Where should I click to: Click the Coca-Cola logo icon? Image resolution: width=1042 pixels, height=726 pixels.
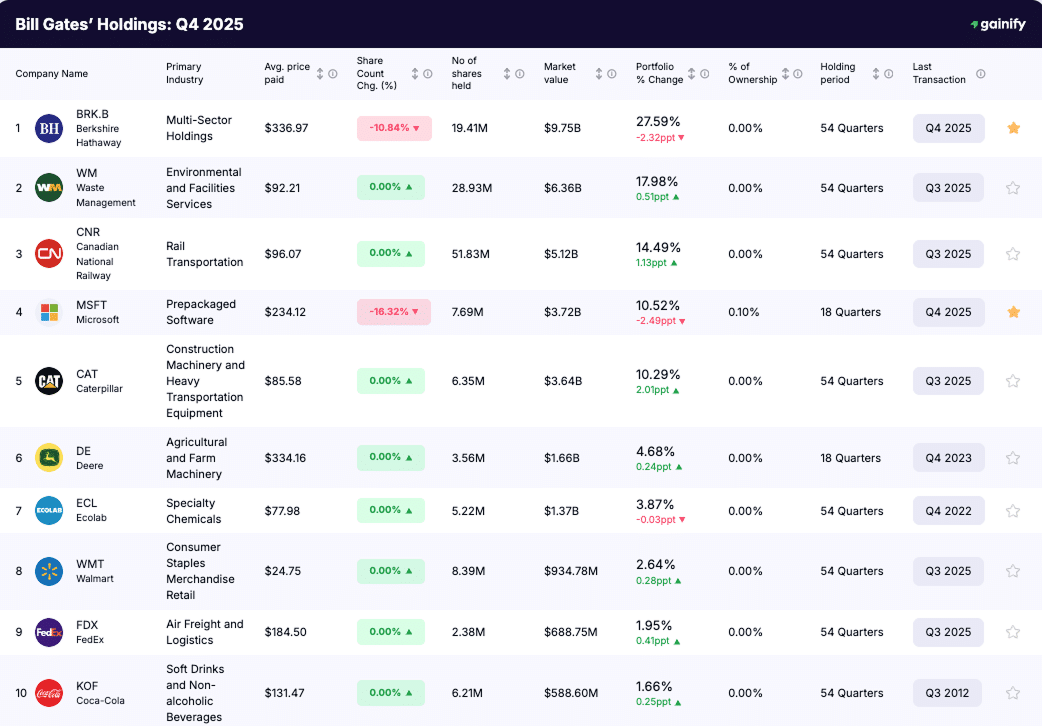click(x=50, y=693)
